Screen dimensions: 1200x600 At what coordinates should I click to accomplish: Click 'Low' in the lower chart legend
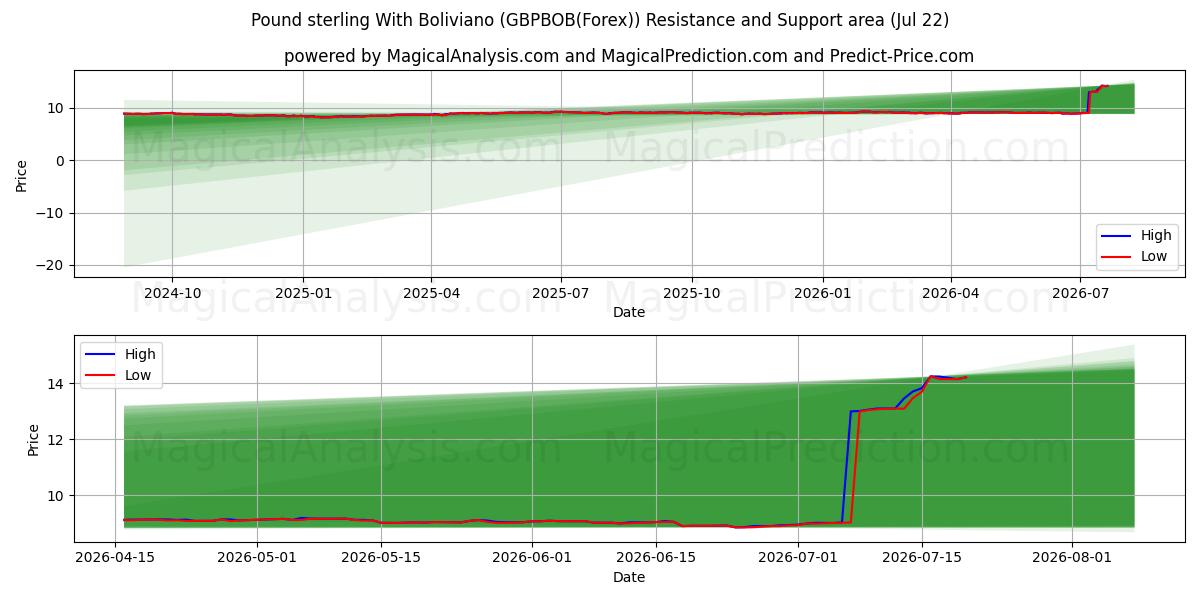[x=139, y=375]
